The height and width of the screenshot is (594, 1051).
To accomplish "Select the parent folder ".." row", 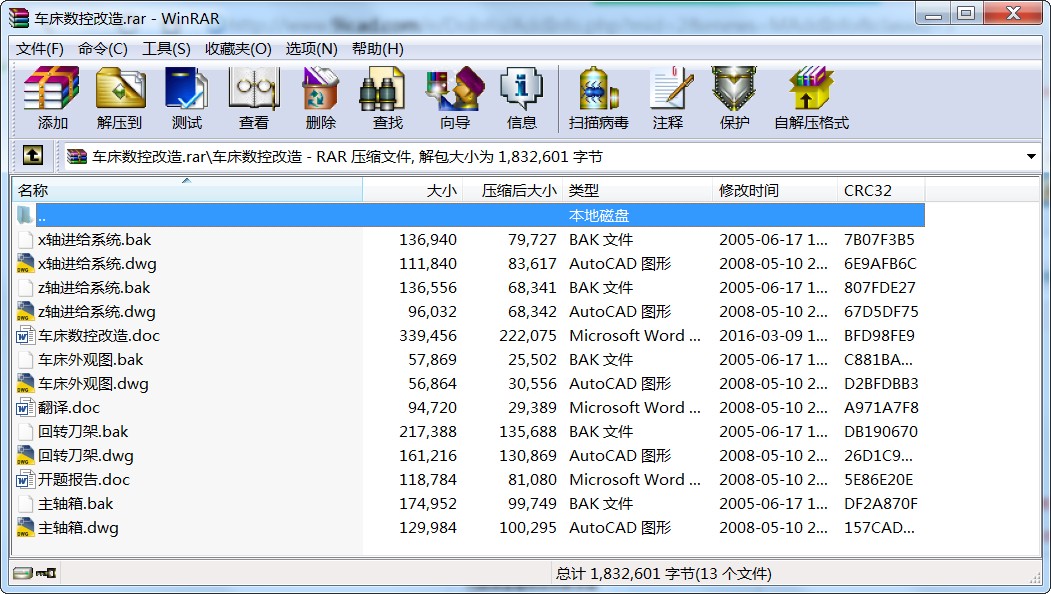I will point(42,215).
